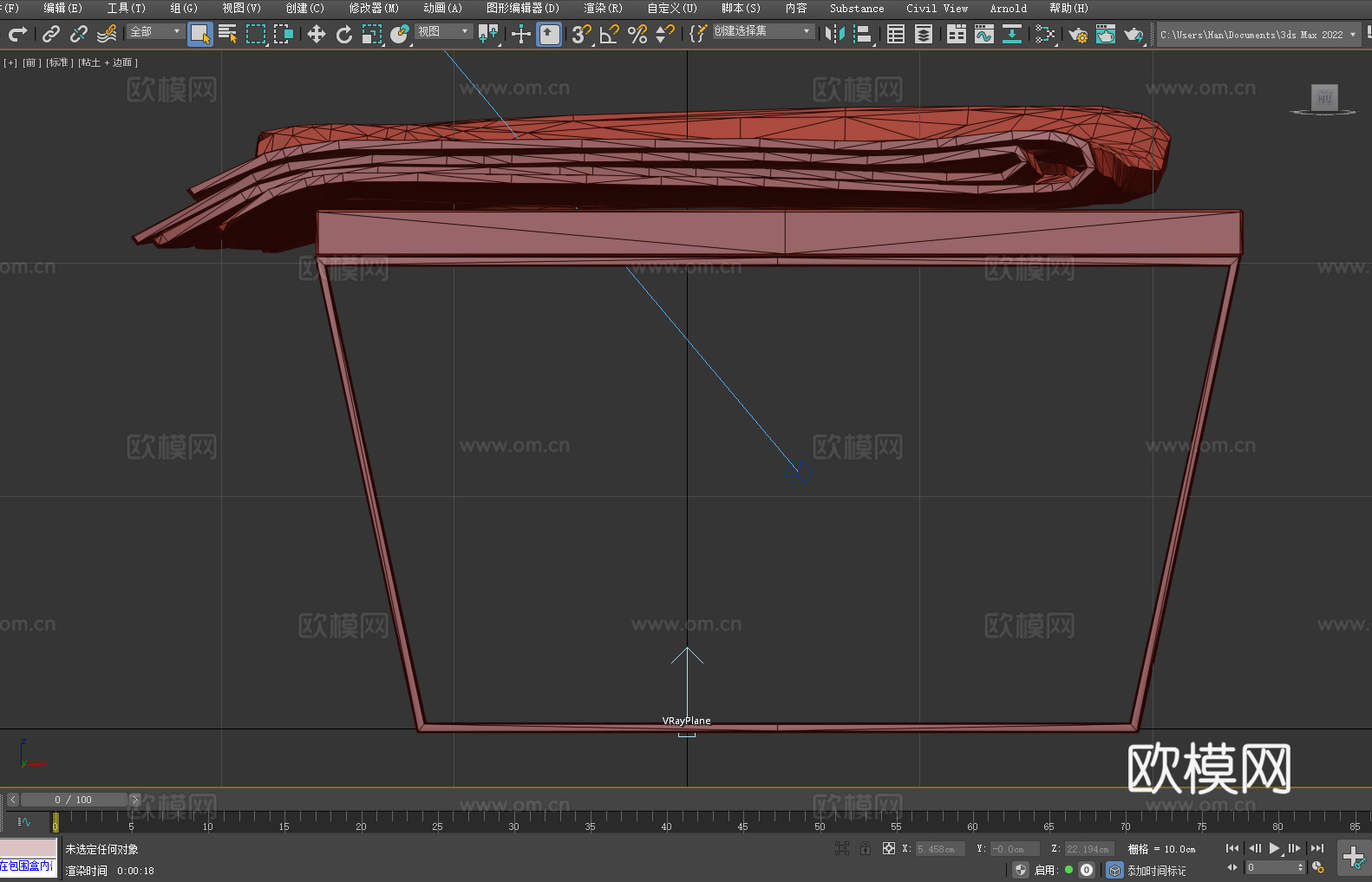Activate Select and Place tool

(400, 34)
